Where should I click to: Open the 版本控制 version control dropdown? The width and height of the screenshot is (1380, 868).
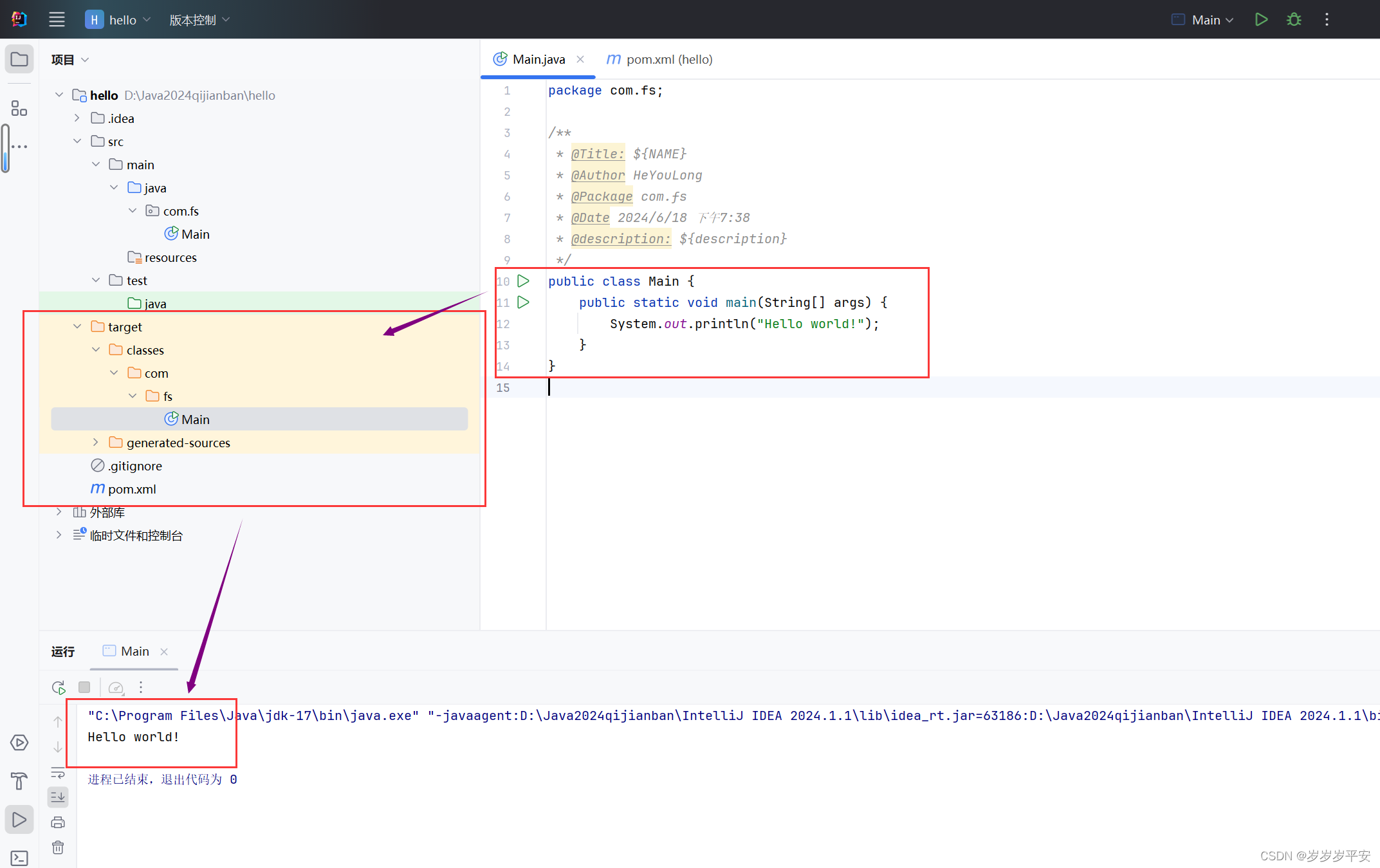pyautogui.click(x=199, y=19)
